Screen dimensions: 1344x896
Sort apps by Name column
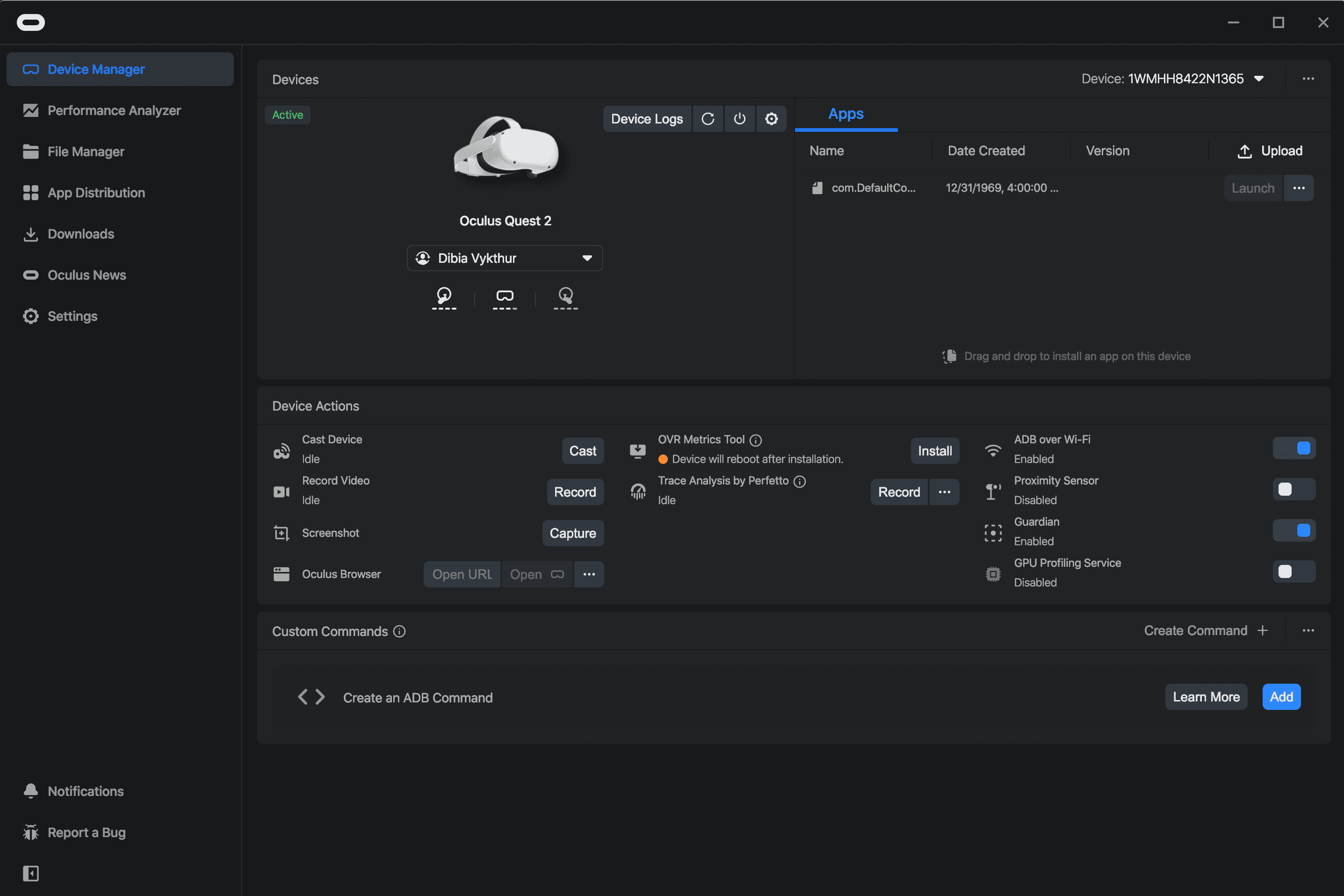pos(826,151)
